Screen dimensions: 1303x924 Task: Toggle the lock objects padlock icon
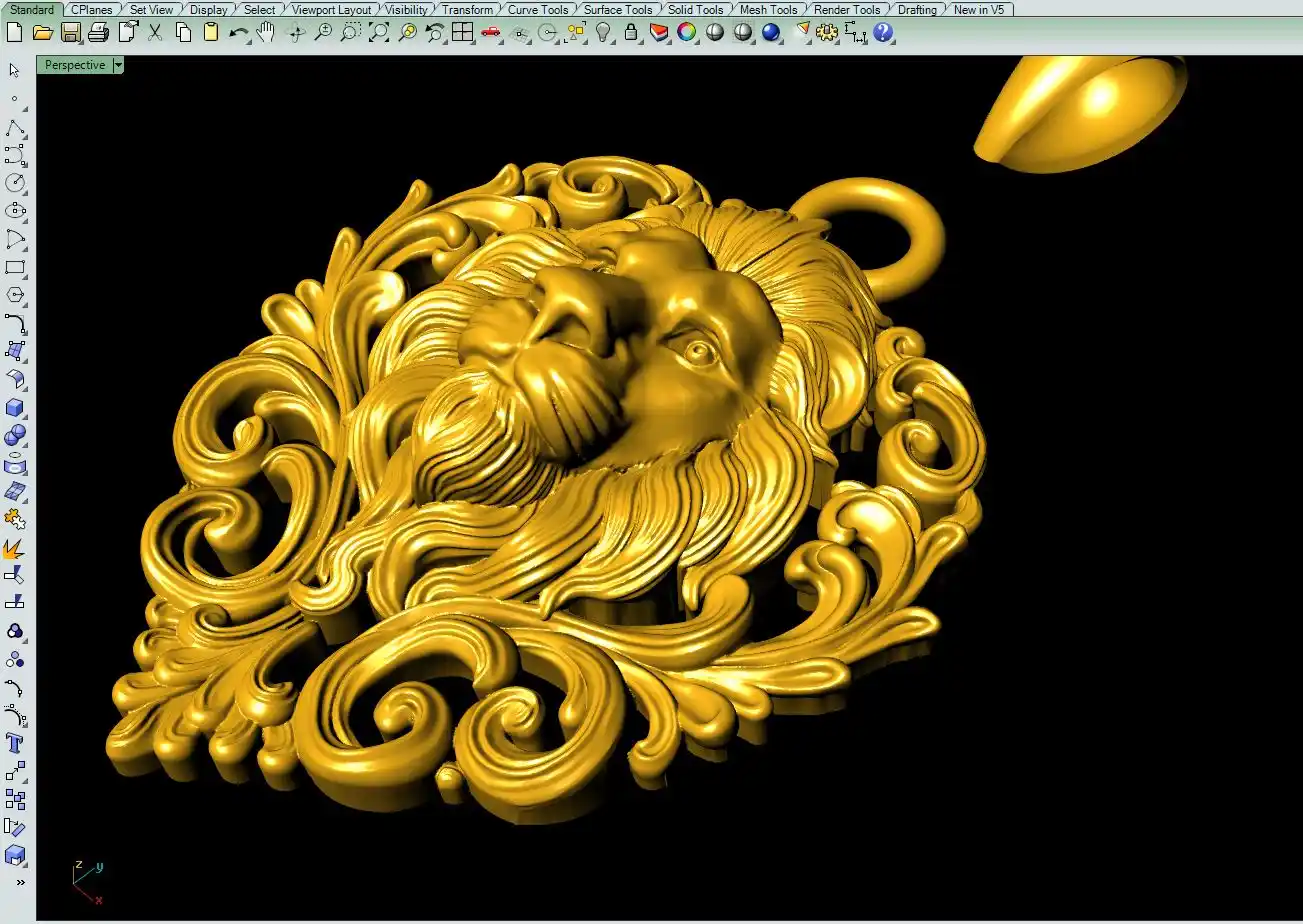(x=630, y=32)
